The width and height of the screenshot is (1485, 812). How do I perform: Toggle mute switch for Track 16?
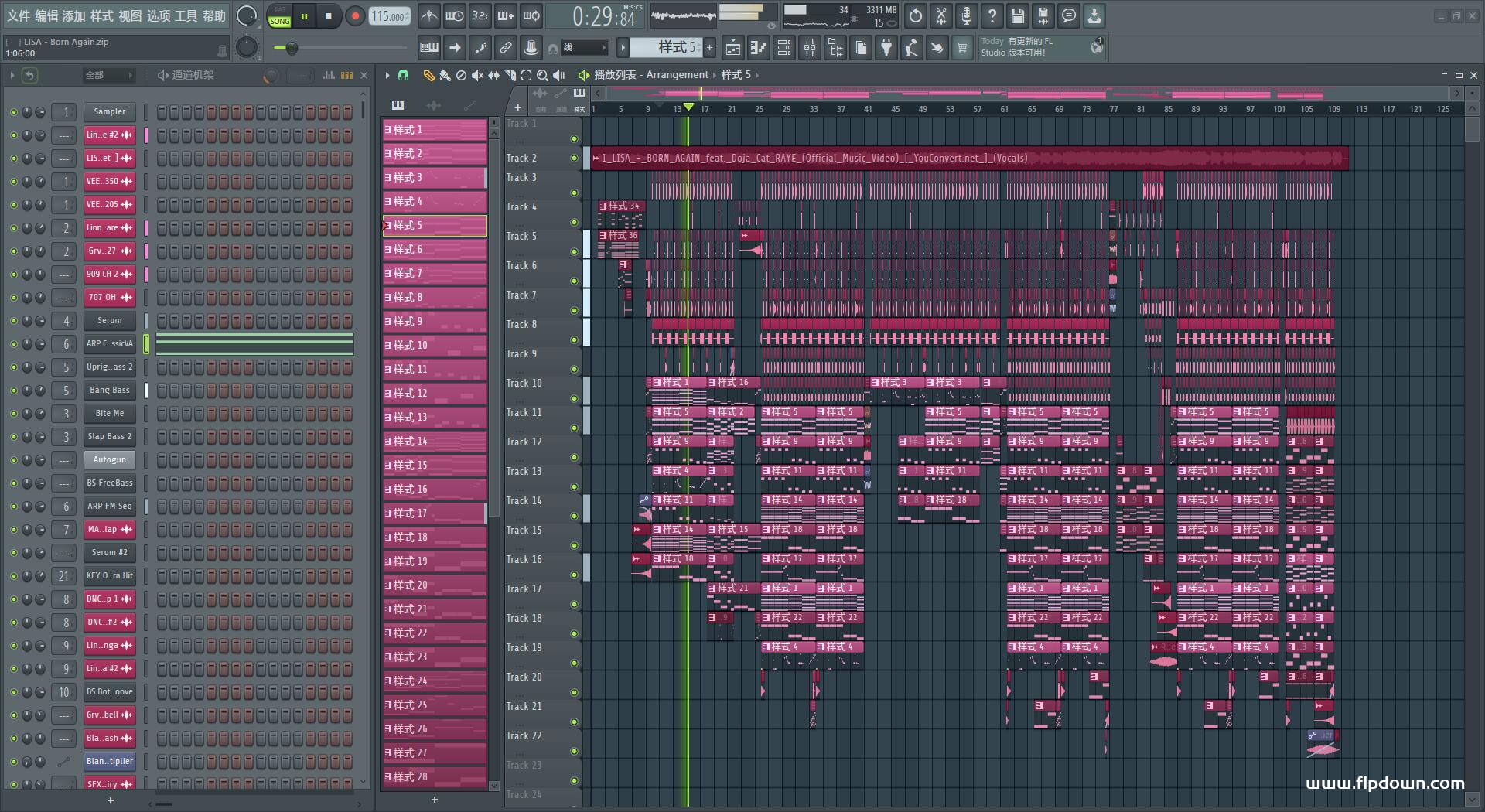tap(574, 575)
